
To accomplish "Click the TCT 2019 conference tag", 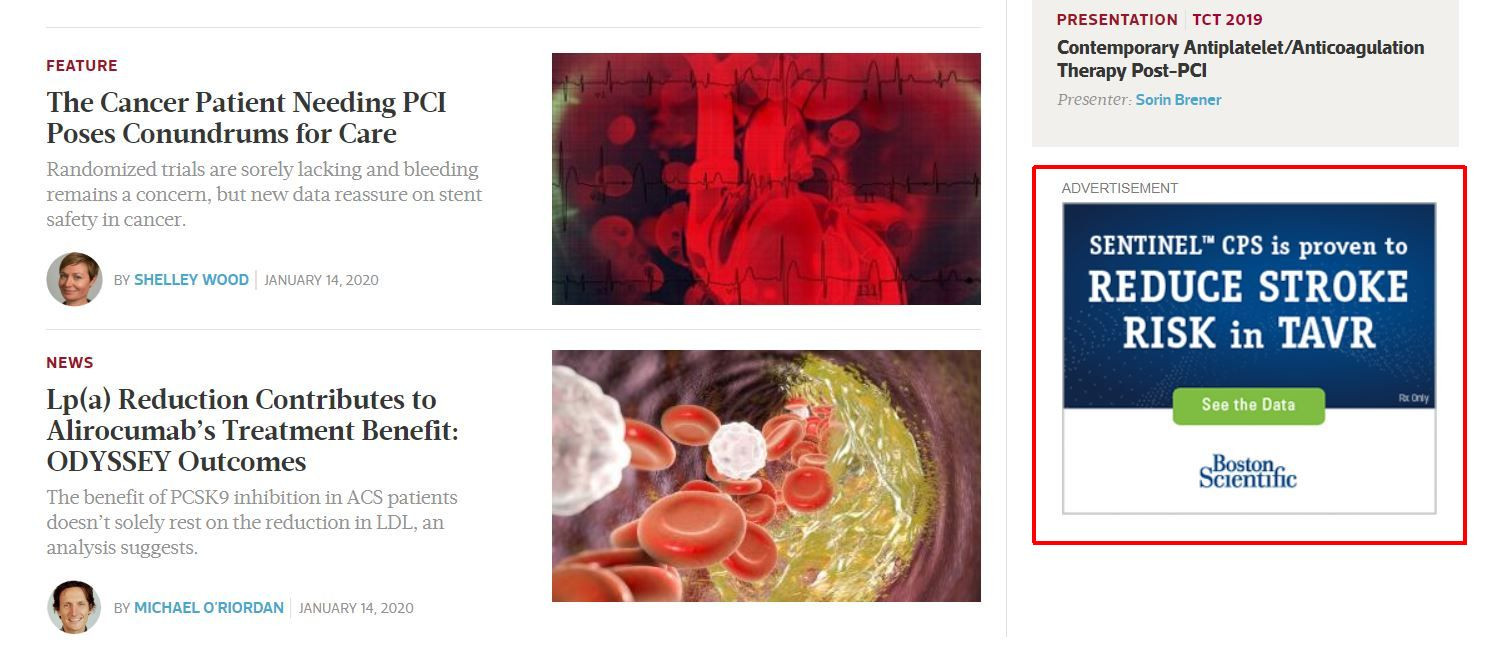I will coord(1227,20).
